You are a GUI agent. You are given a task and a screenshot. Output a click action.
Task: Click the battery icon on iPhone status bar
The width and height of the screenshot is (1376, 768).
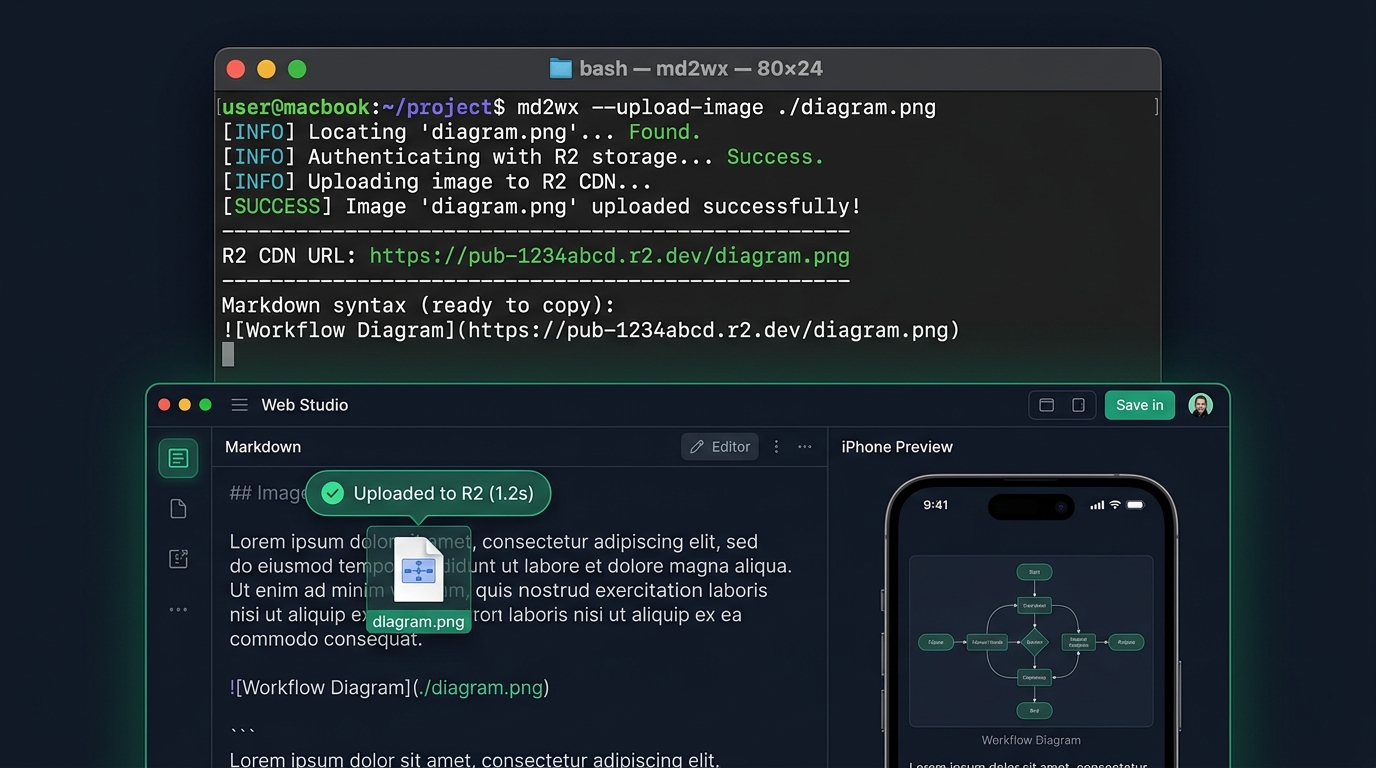click(x=1135, y=505)
